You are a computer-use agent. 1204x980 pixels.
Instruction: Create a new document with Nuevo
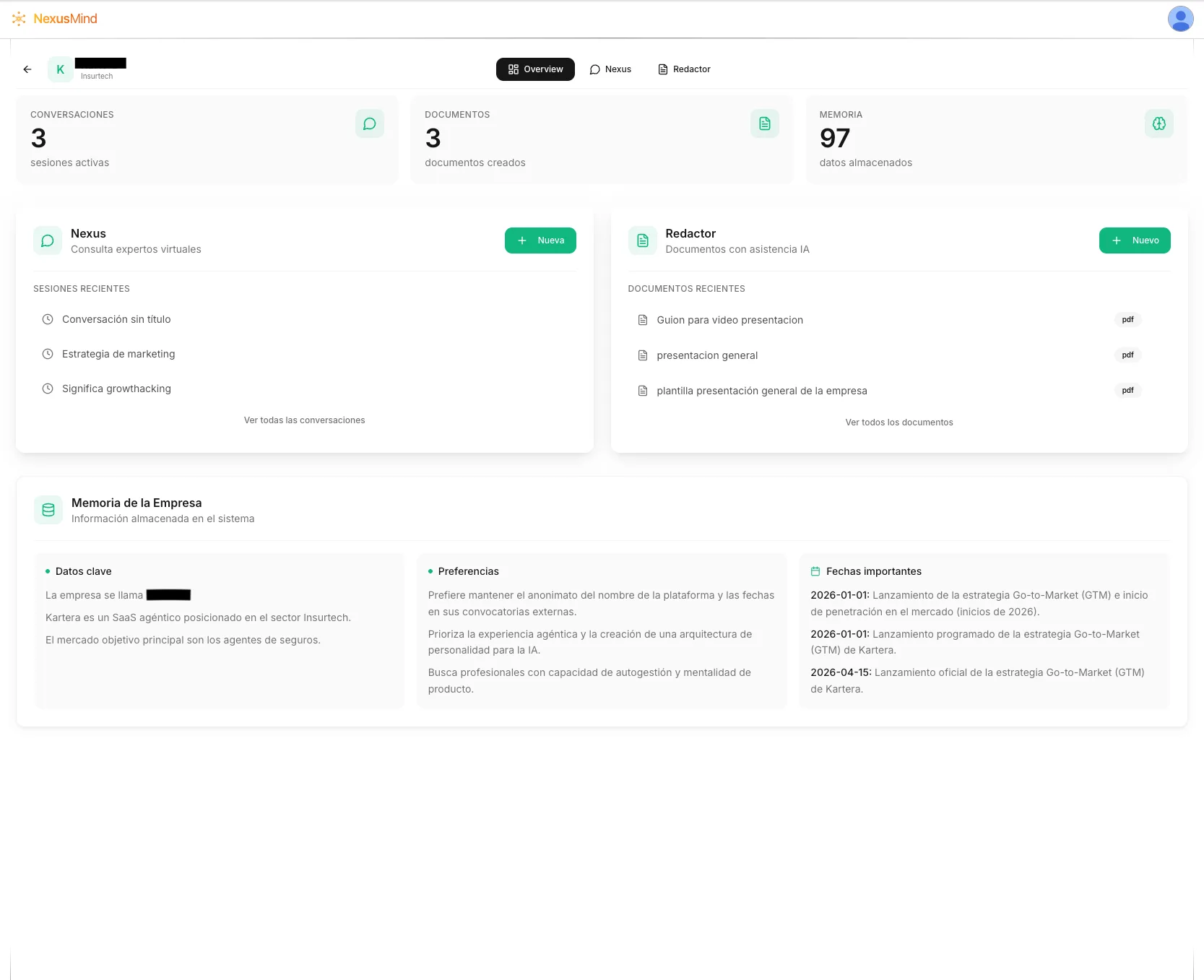coord(1135,240)
